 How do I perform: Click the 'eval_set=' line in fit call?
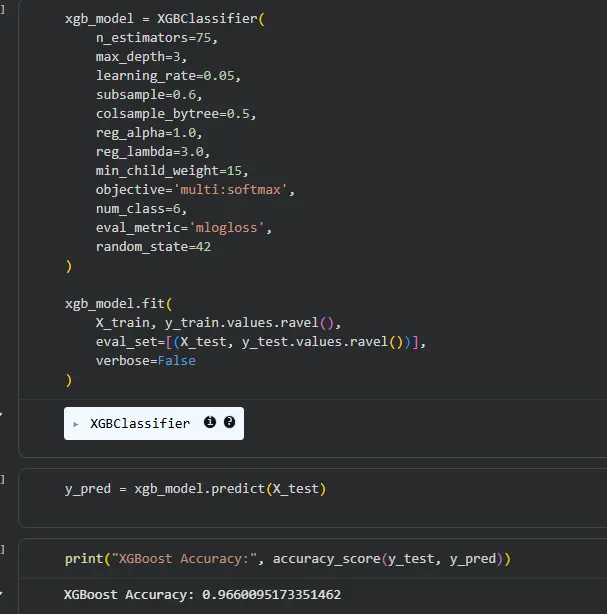click(x=261, y=342)
